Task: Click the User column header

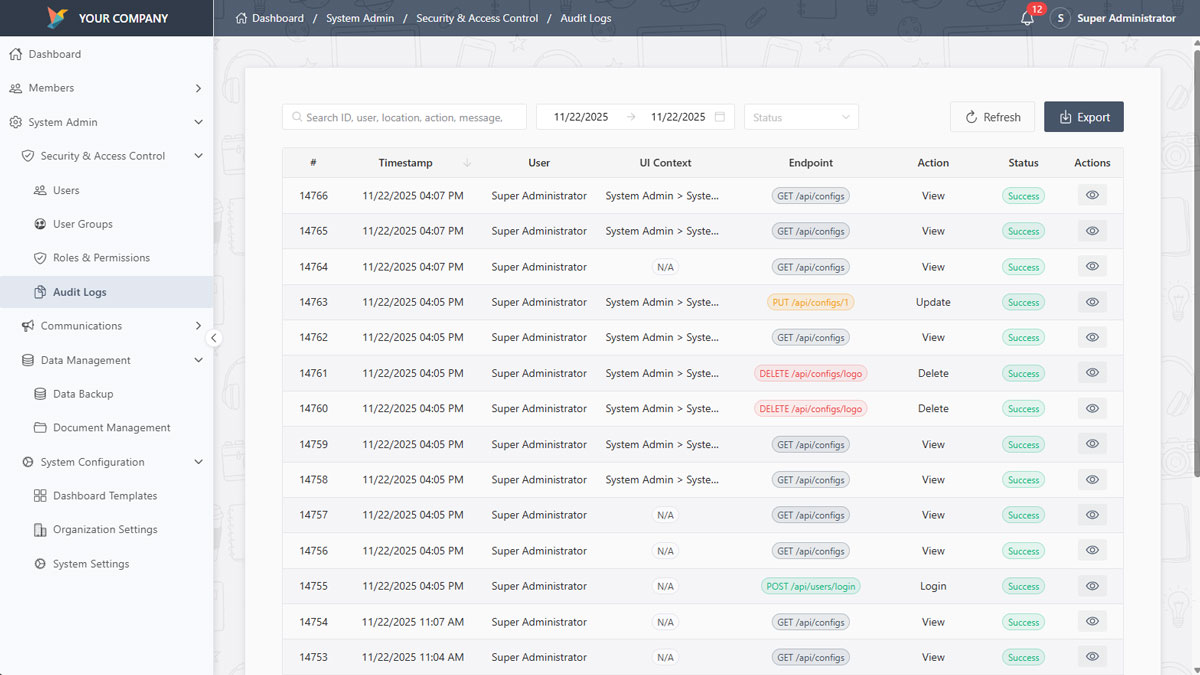Action: point(539,163)
